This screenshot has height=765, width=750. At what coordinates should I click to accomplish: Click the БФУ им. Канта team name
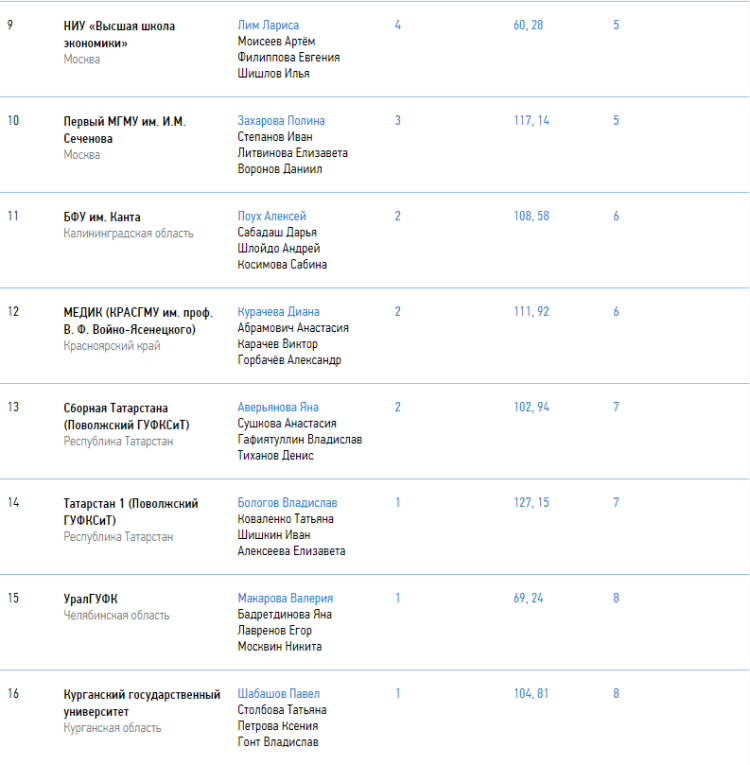(102, 217)
